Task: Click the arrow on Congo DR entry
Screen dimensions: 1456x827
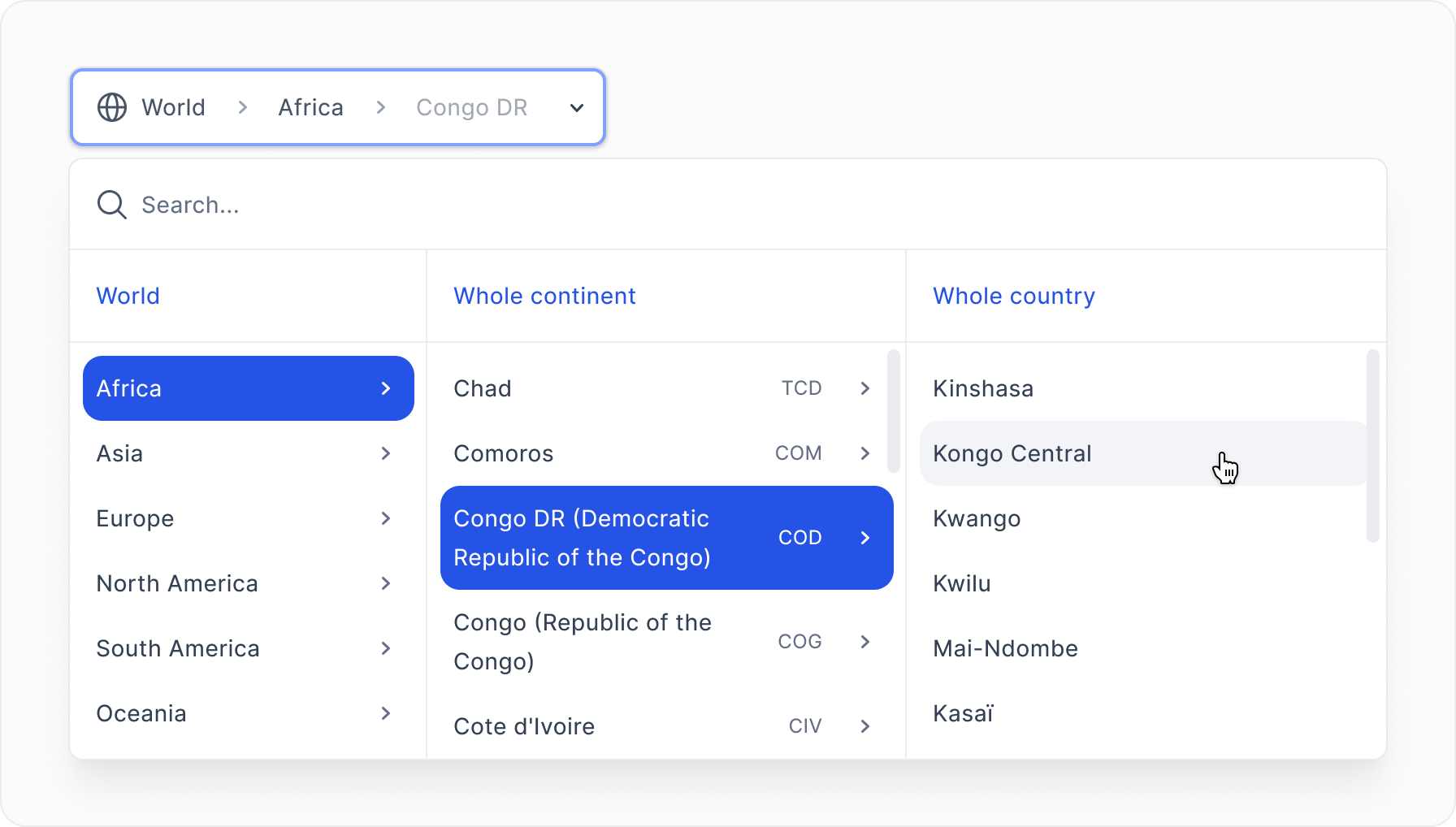Action: [864, 537]
